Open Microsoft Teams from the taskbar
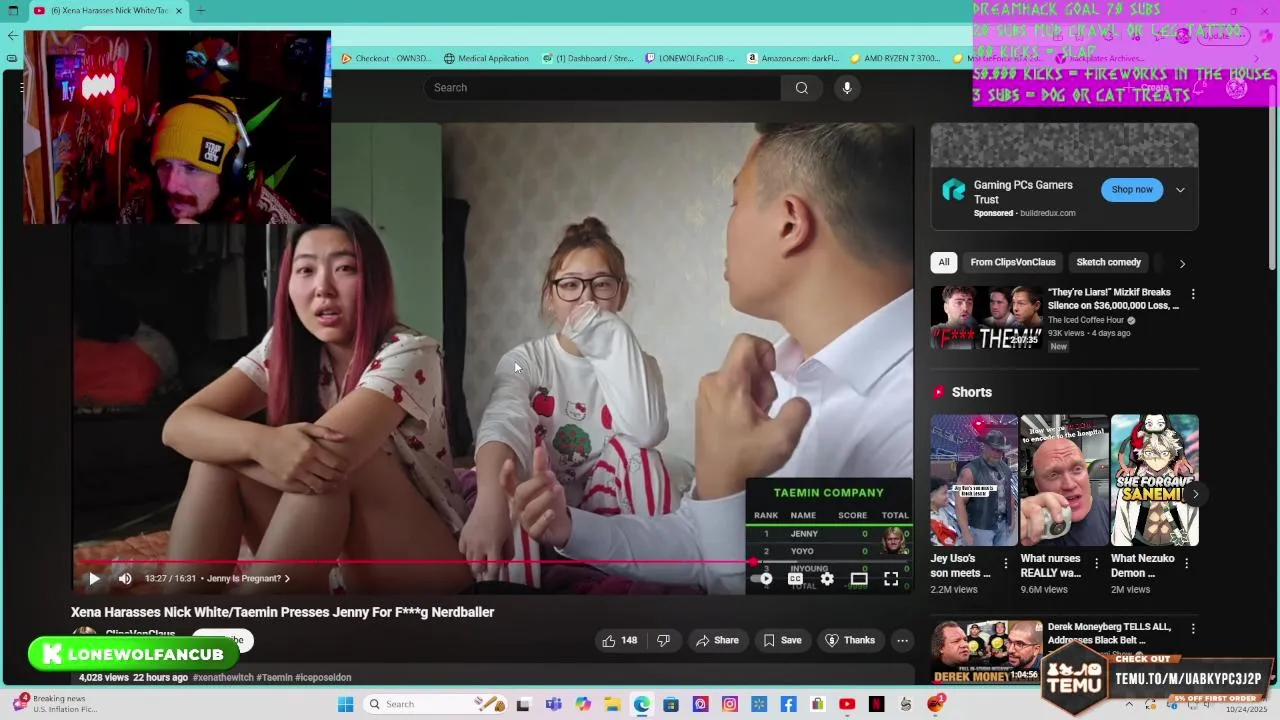 point(553,704)
